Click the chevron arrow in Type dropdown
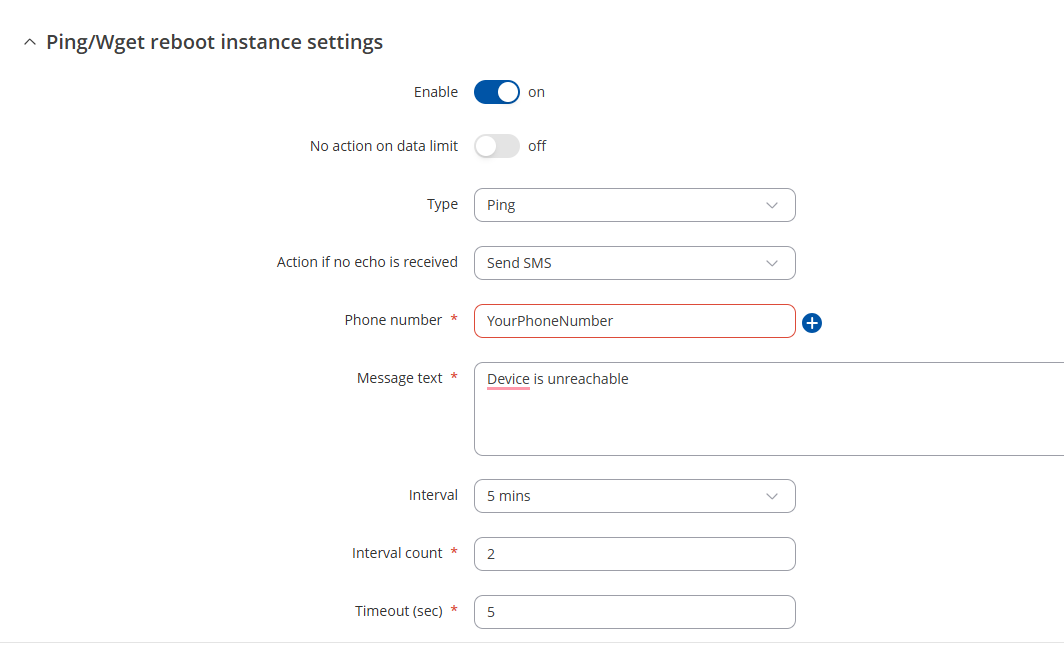 [772, 205]
